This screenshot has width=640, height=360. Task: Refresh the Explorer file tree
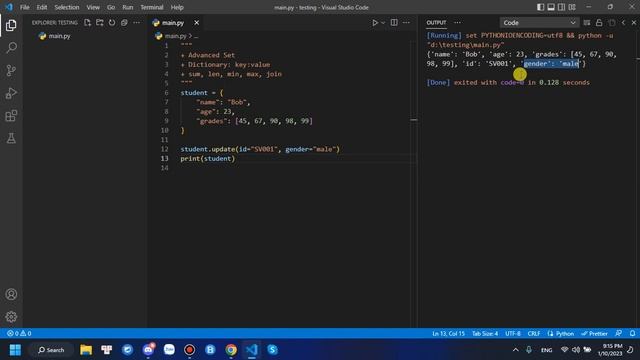(x=112, y=23)
